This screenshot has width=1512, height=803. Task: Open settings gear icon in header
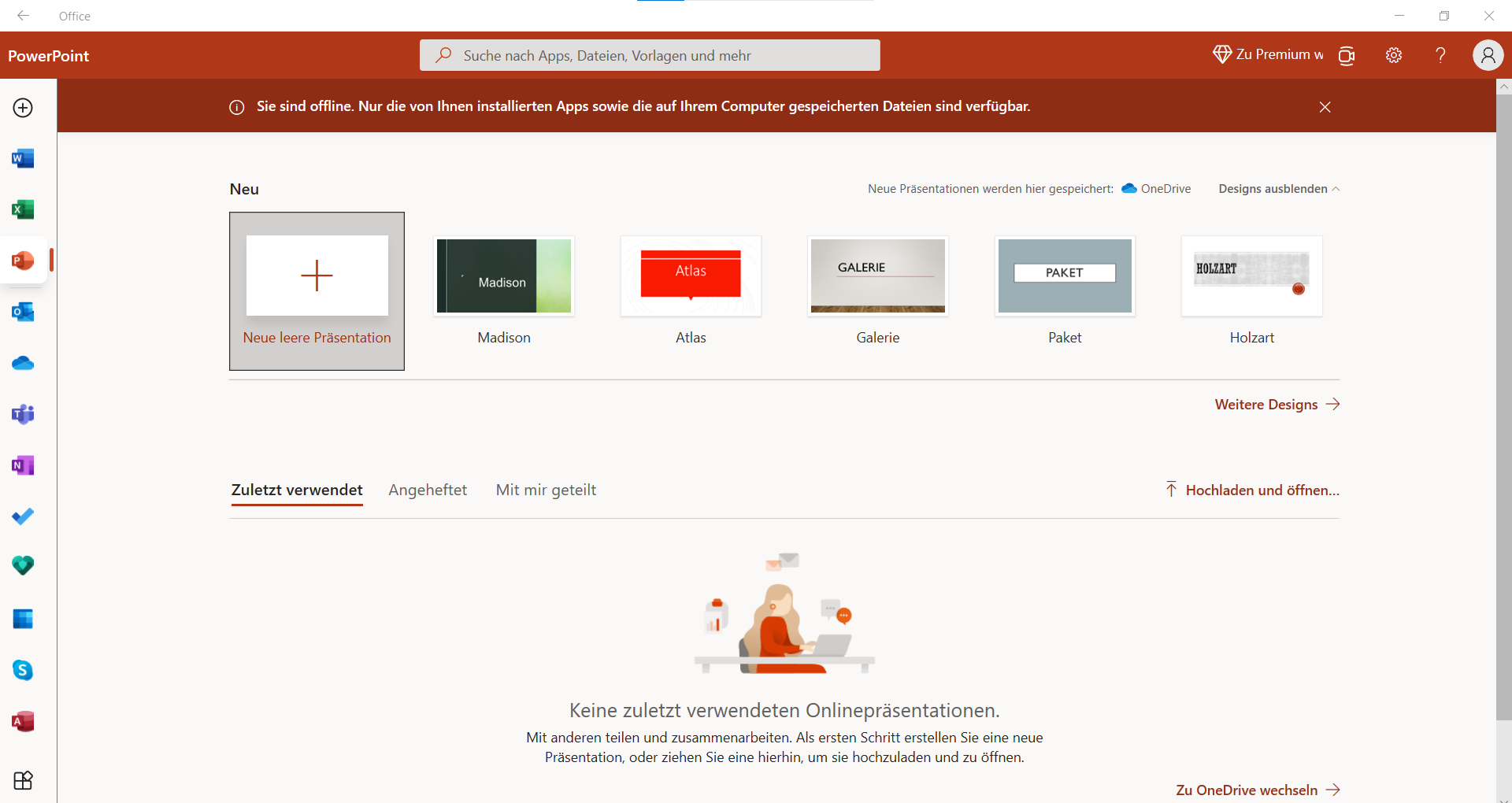coord(1394,55)
